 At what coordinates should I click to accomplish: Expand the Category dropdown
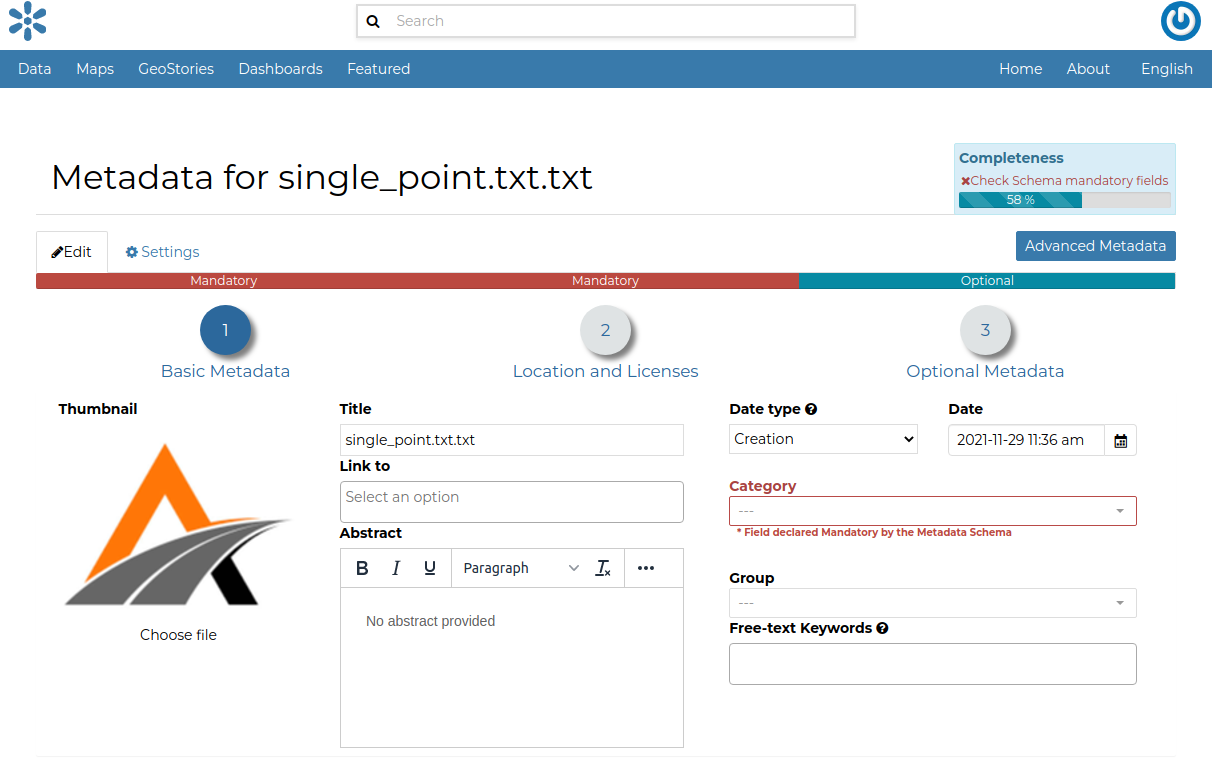point(932,511)
